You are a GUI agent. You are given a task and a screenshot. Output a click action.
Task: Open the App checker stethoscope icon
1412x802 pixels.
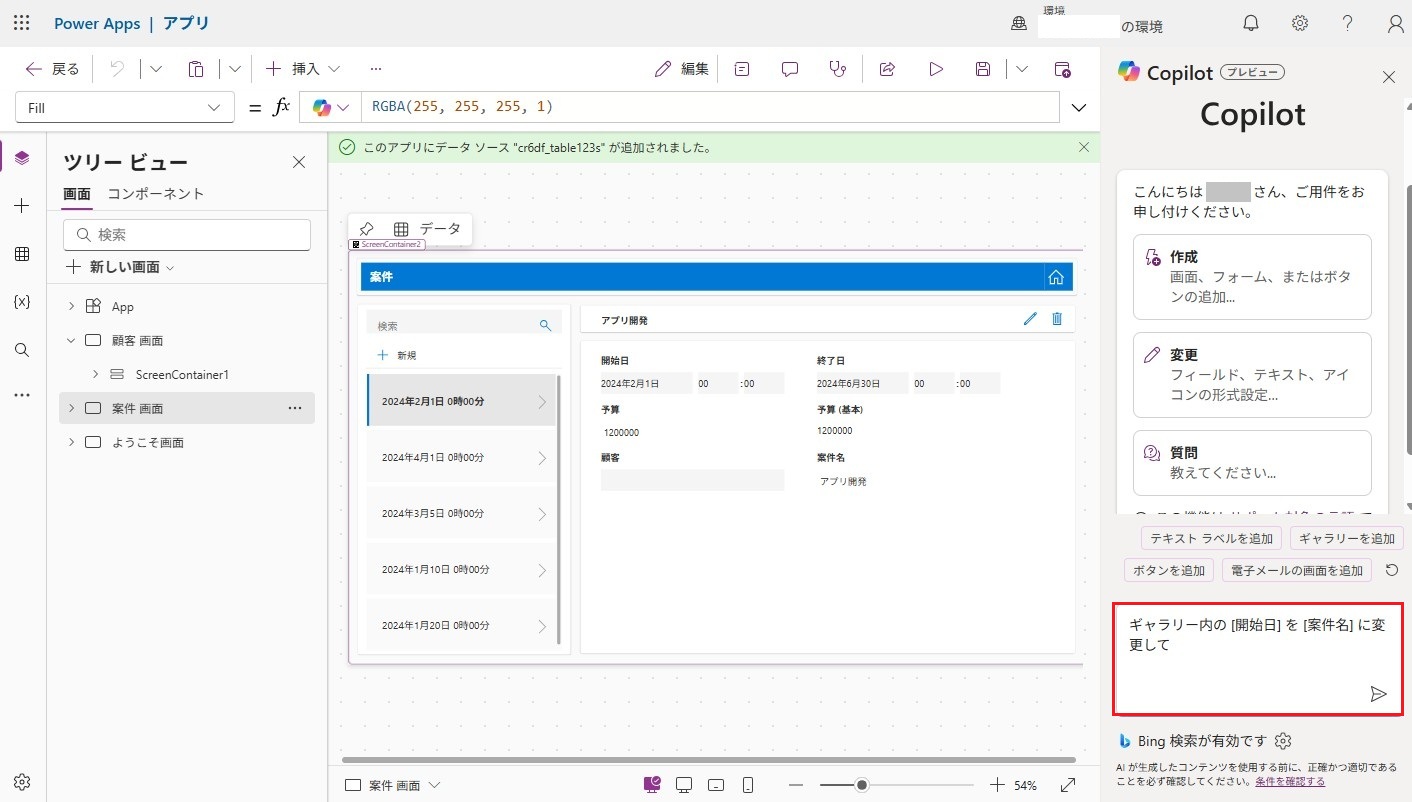[838, 69]
